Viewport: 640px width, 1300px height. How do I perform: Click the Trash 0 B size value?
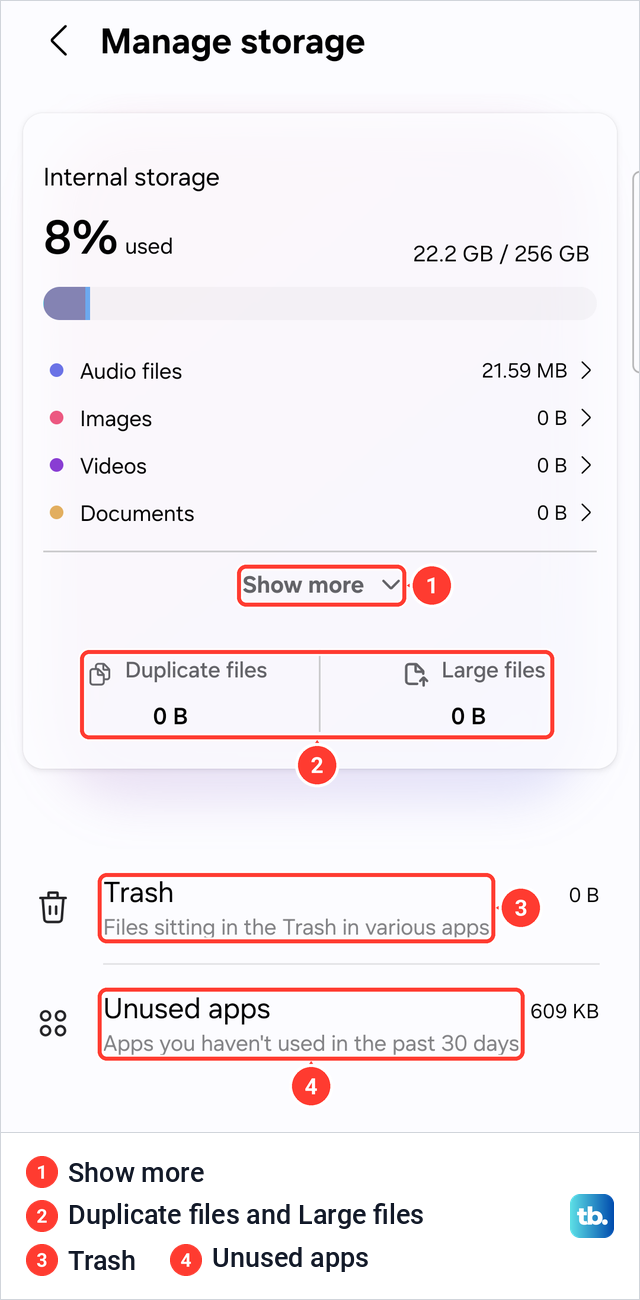click(584, 895)
